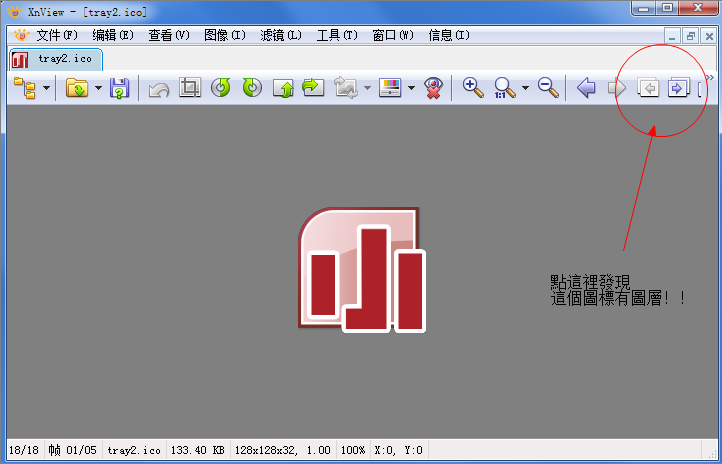The height and width of the screenshot is (464, 722).
Task: Select the tray2.ico tab
Action: click(x=56, y=59)
